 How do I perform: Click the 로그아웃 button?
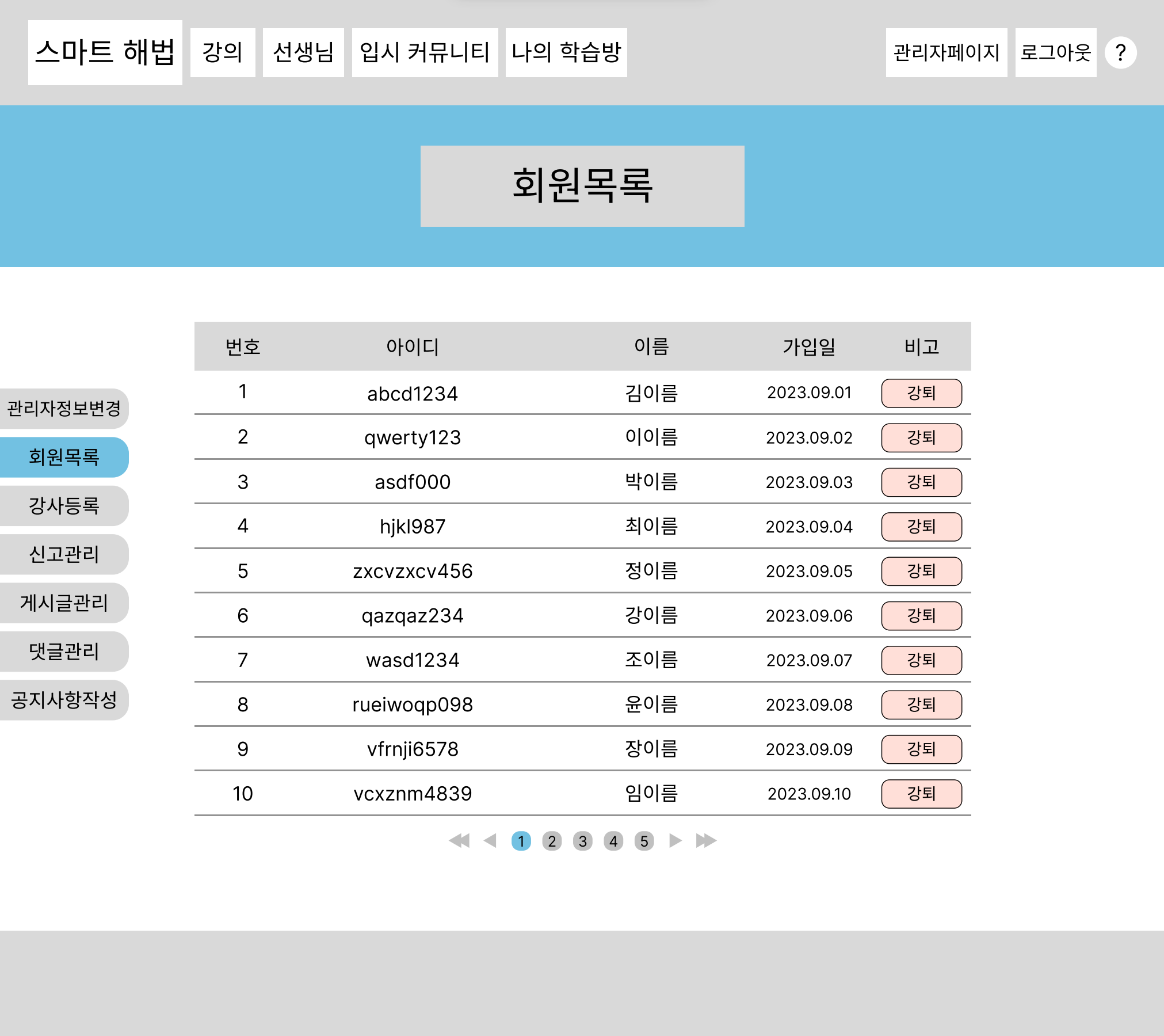point(1055,52)
